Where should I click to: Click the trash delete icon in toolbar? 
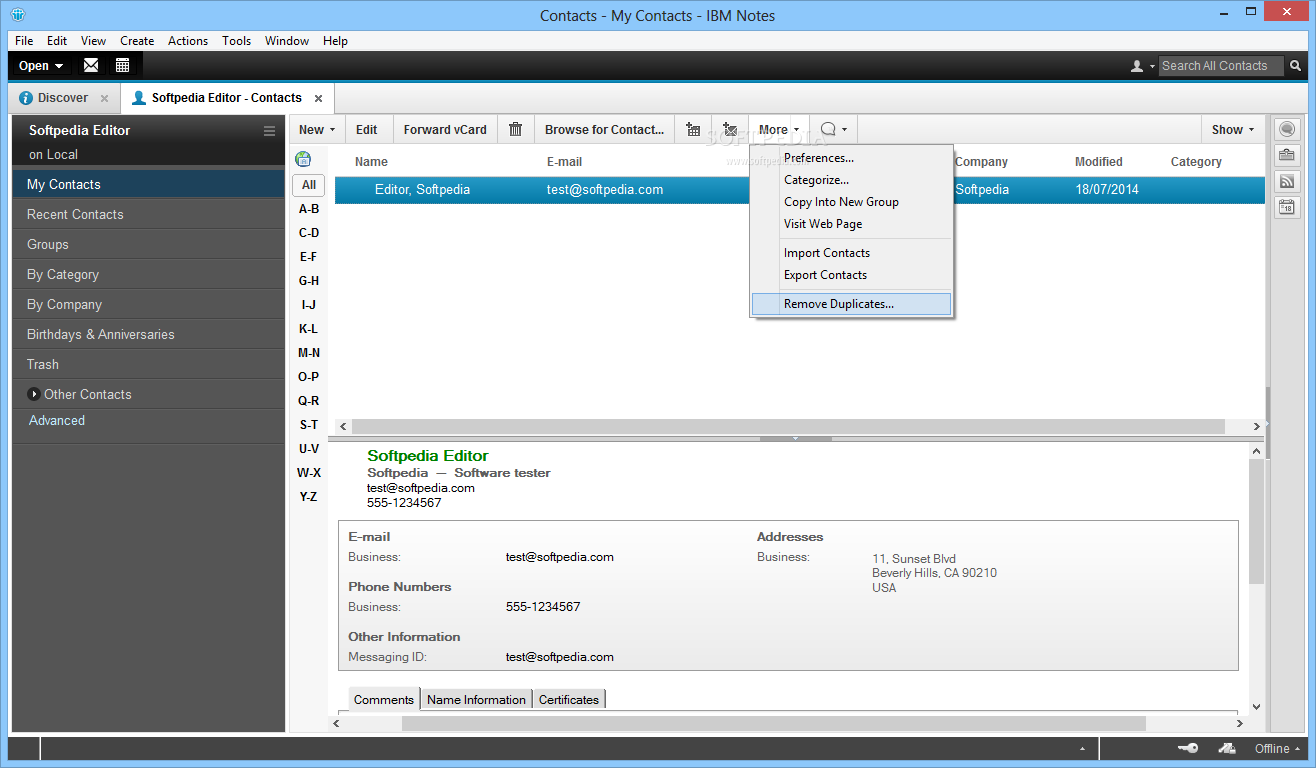(x=515, y=129)
